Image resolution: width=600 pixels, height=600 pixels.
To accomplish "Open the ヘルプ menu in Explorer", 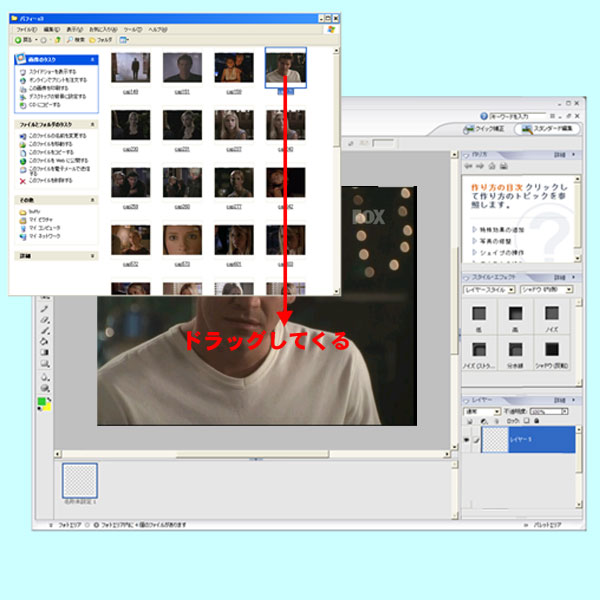I will pos(158,29).
